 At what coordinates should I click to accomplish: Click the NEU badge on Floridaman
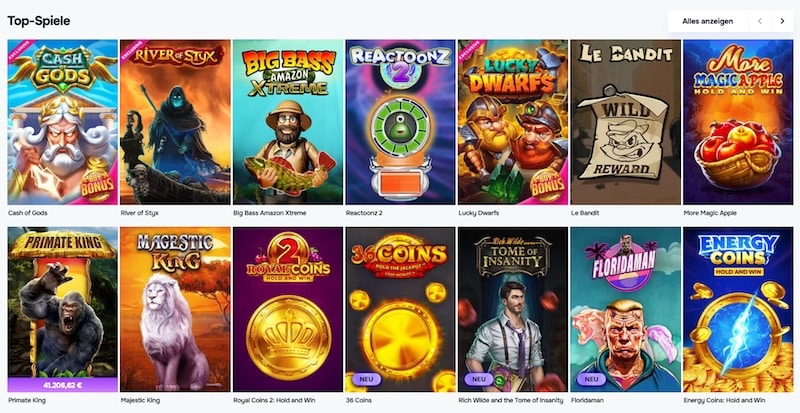click(591, 379)
